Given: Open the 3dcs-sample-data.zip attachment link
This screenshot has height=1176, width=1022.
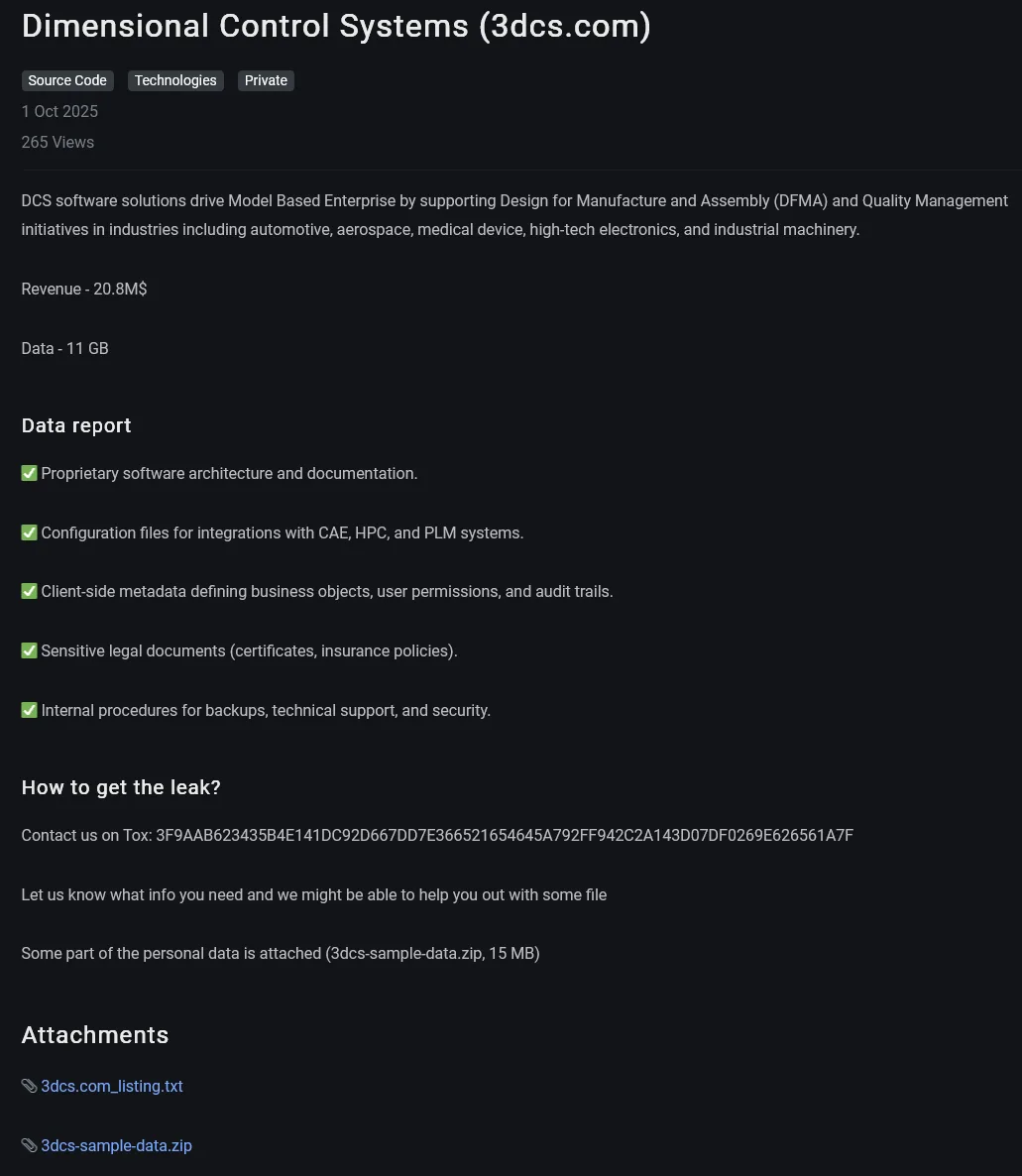Looking at the screenshot, I should tap(116, 1145).
